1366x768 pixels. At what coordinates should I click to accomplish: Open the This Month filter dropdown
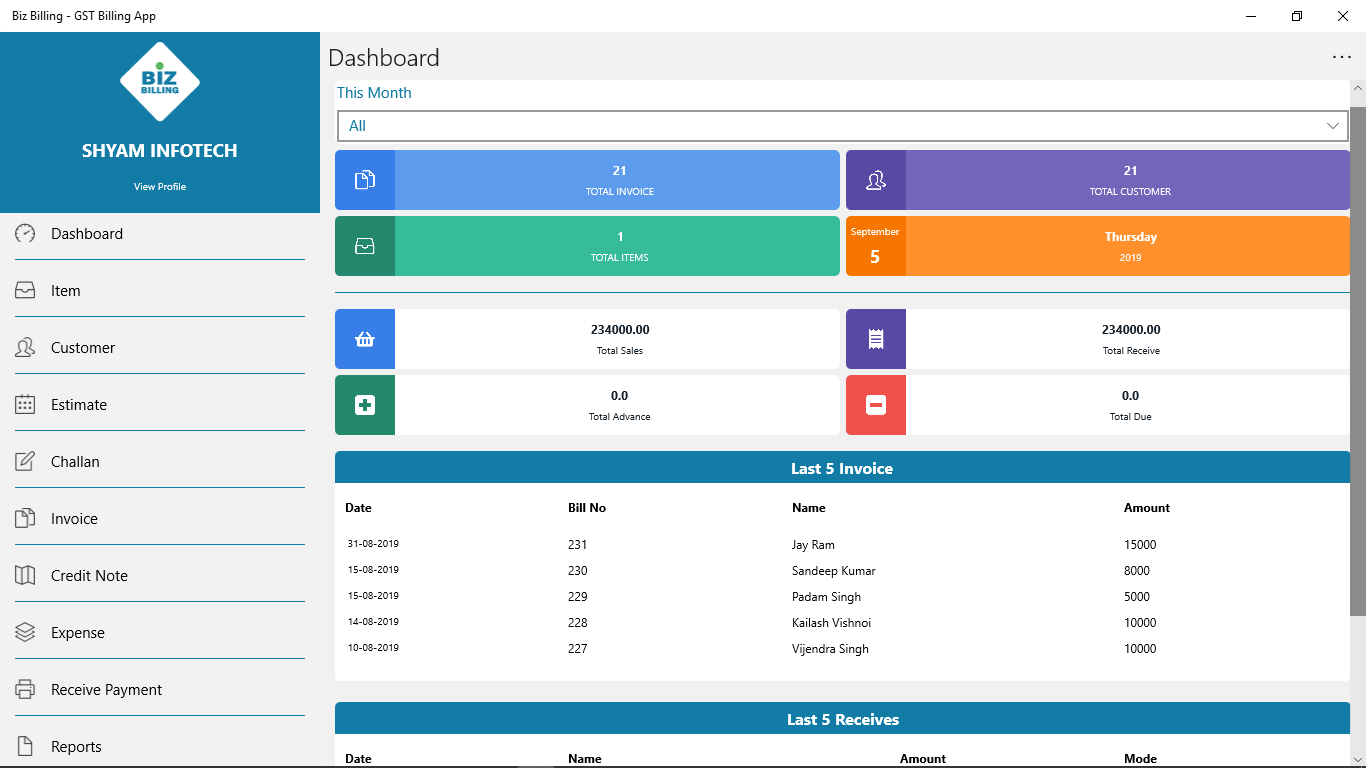tap(842, 126)
